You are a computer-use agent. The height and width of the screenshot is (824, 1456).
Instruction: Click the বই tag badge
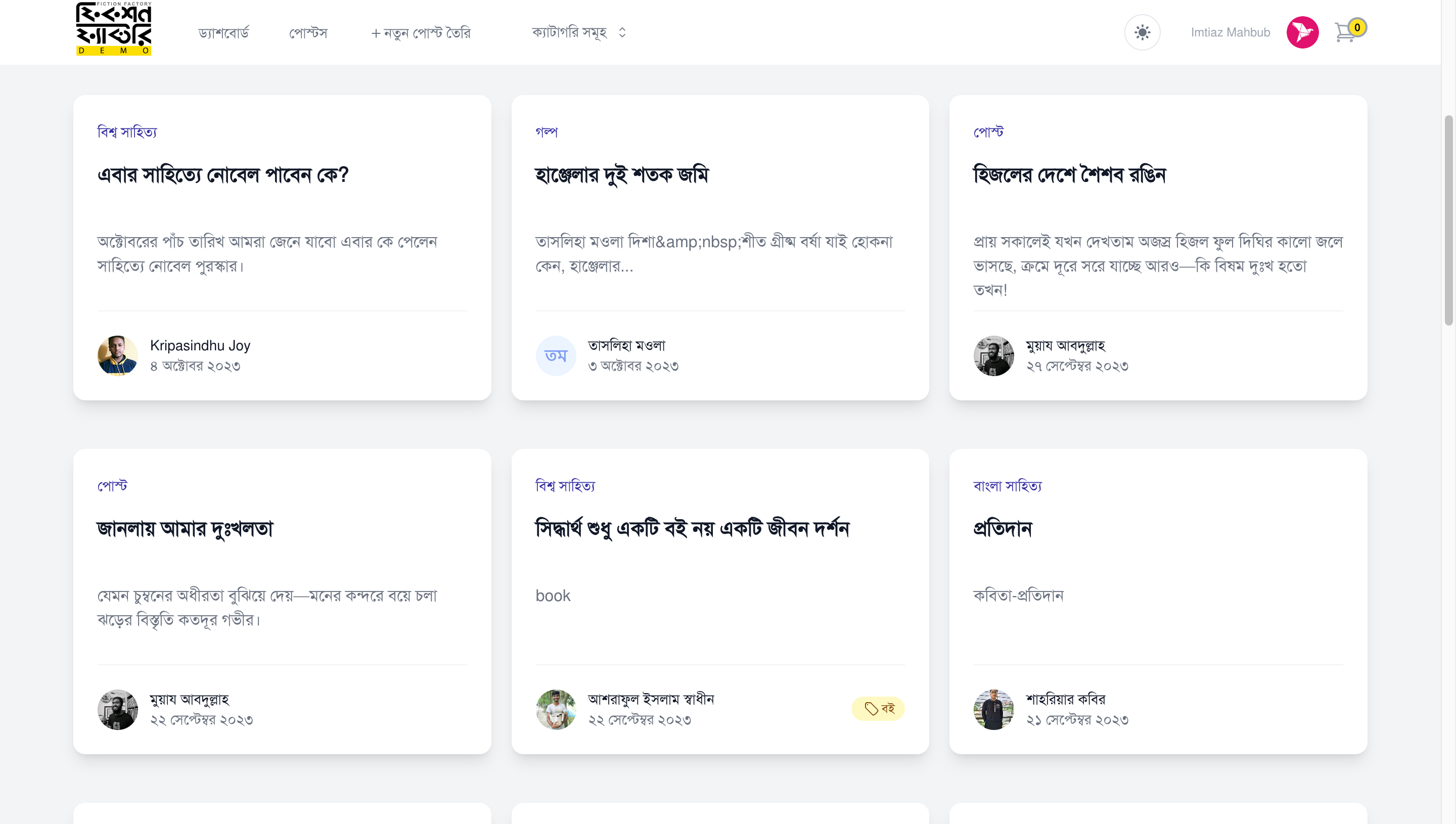[878, 709]
